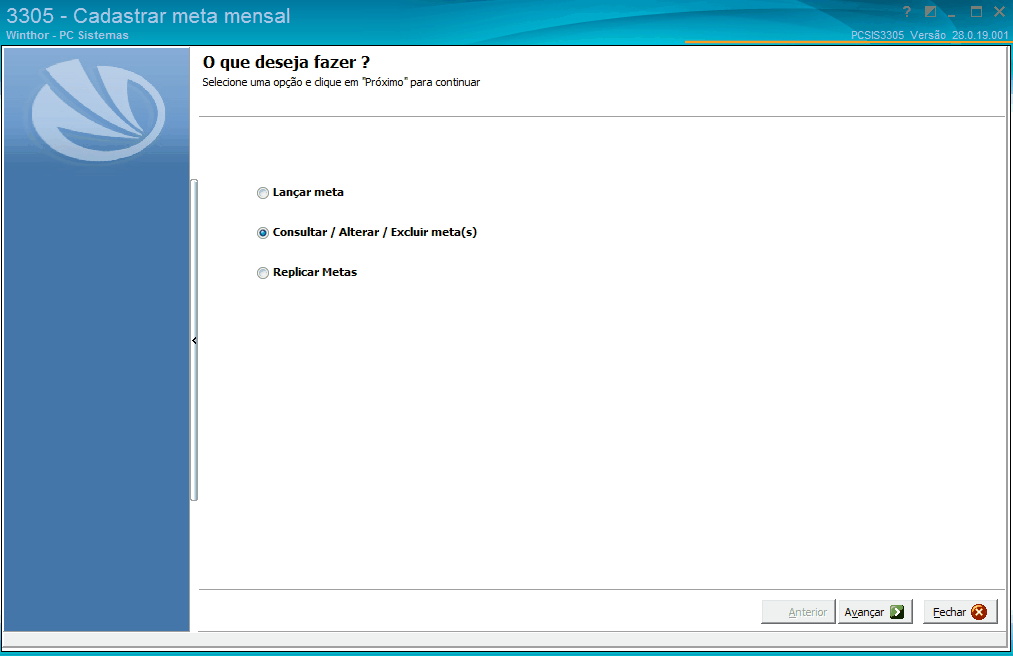Click the Fechar button

click(x=960, y=612)
